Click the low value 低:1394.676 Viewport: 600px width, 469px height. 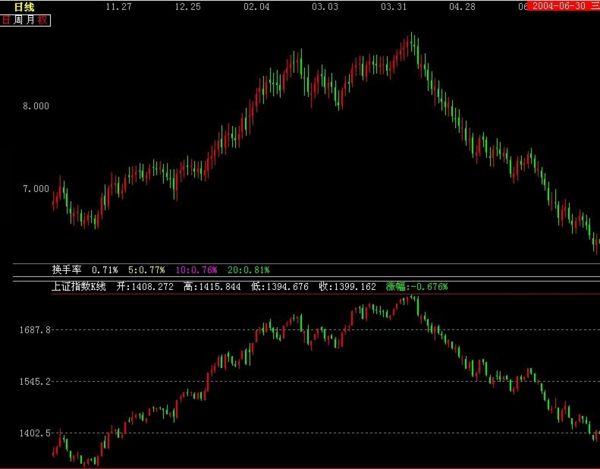pyautogui.click(x=280, y=286)
